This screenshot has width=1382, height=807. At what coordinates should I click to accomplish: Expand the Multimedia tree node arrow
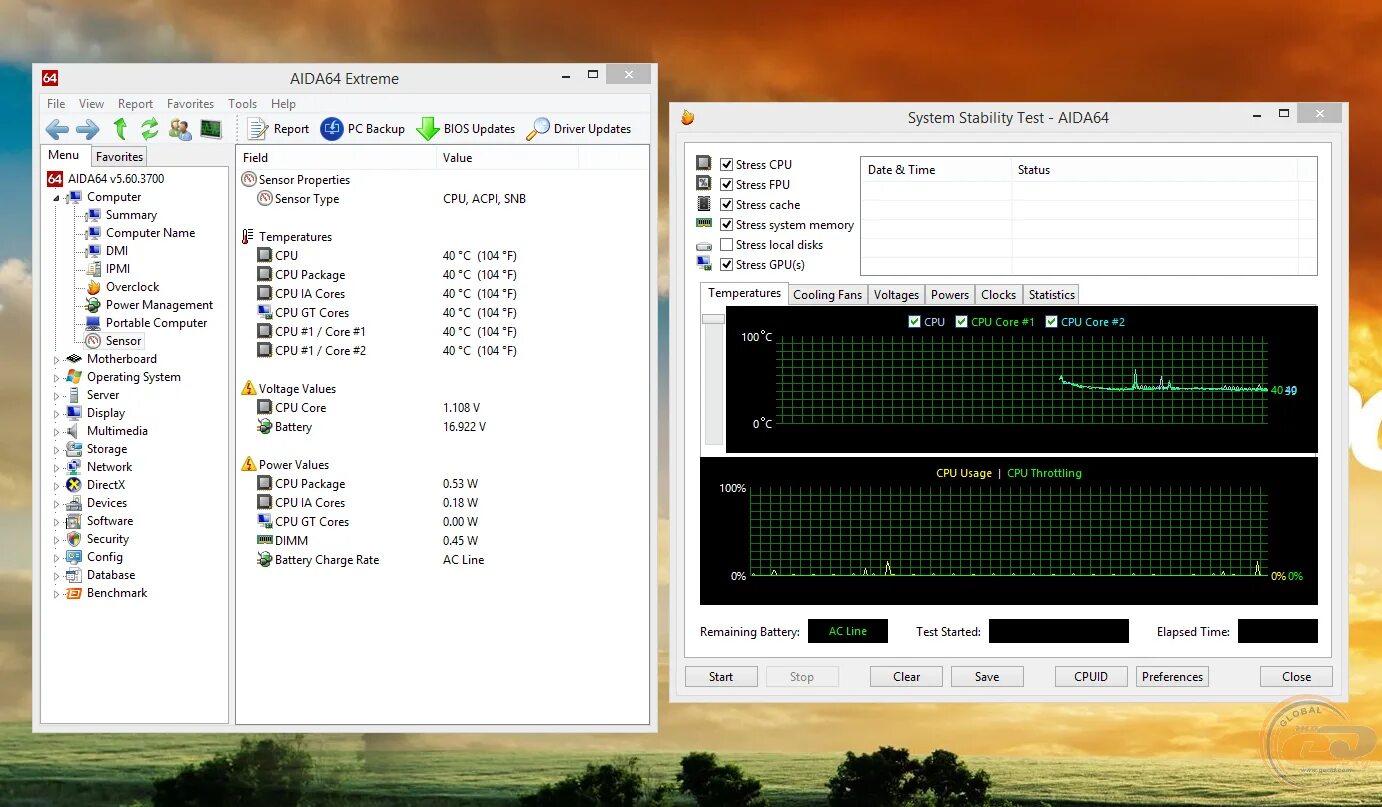pyautogui.click(x=56, y=432)
